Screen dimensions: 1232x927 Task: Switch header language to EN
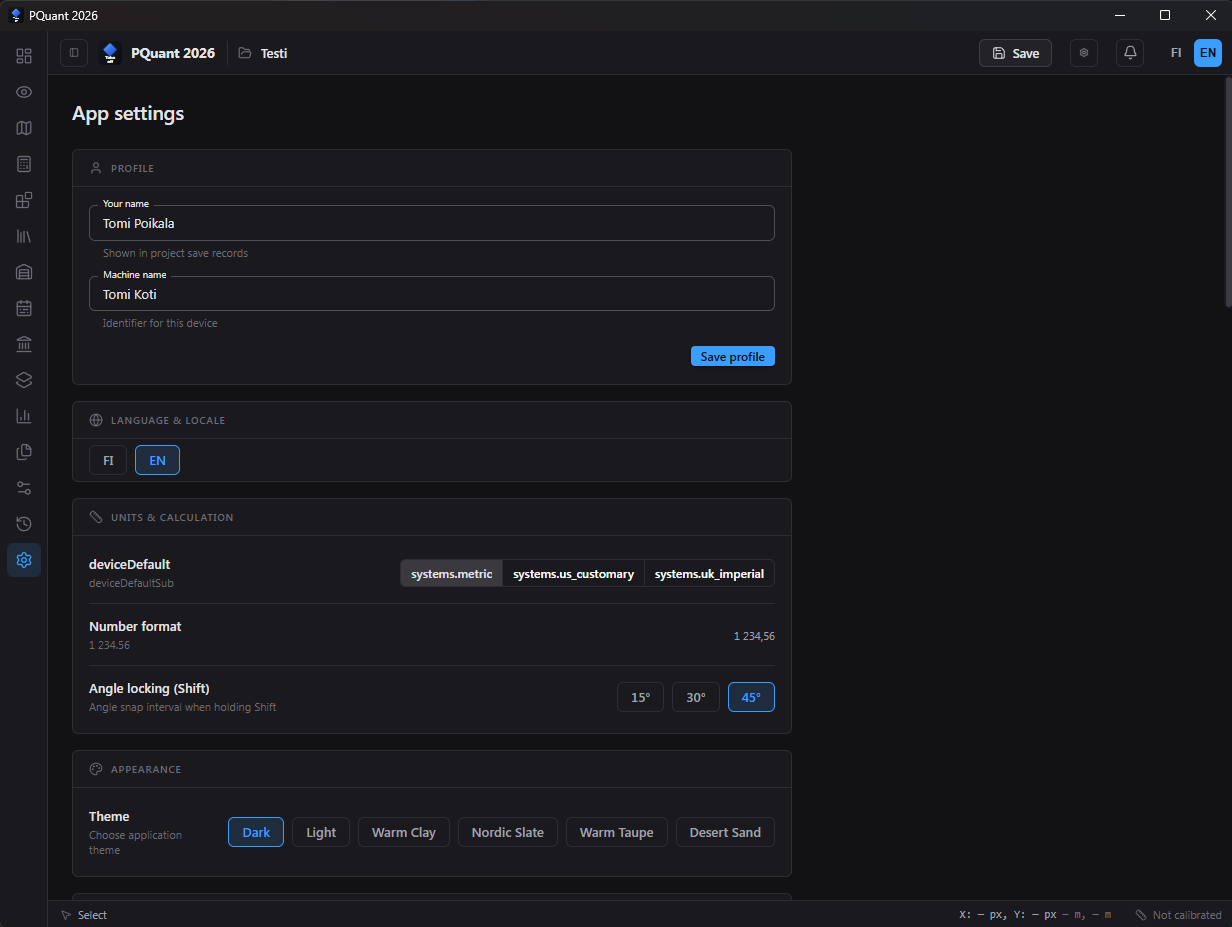(1208, 53)
